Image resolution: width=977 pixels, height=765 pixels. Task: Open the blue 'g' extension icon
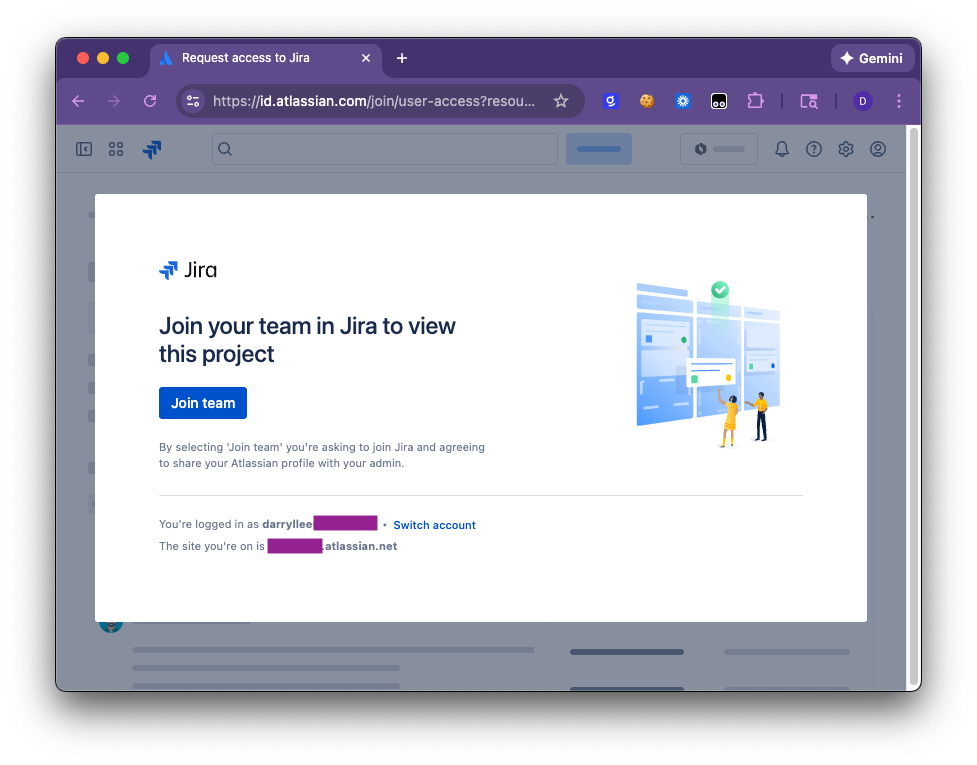click(611, 101)
